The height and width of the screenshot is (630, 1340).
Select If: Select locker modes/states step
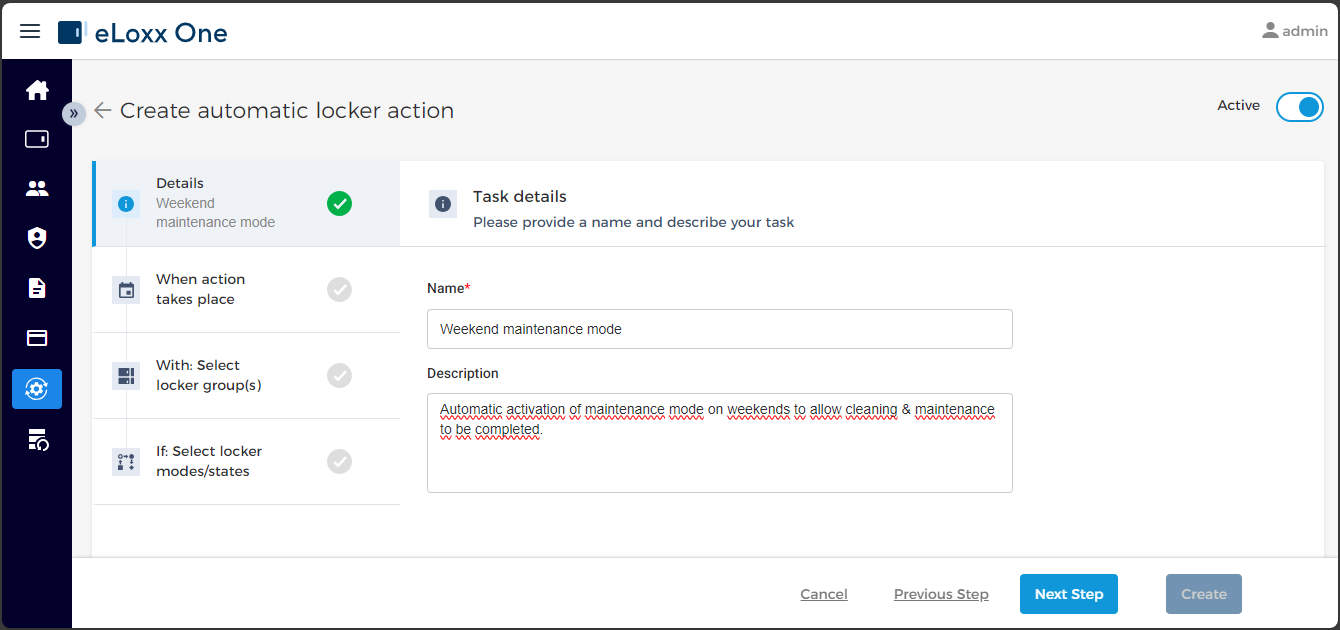(x=246, y=461)
